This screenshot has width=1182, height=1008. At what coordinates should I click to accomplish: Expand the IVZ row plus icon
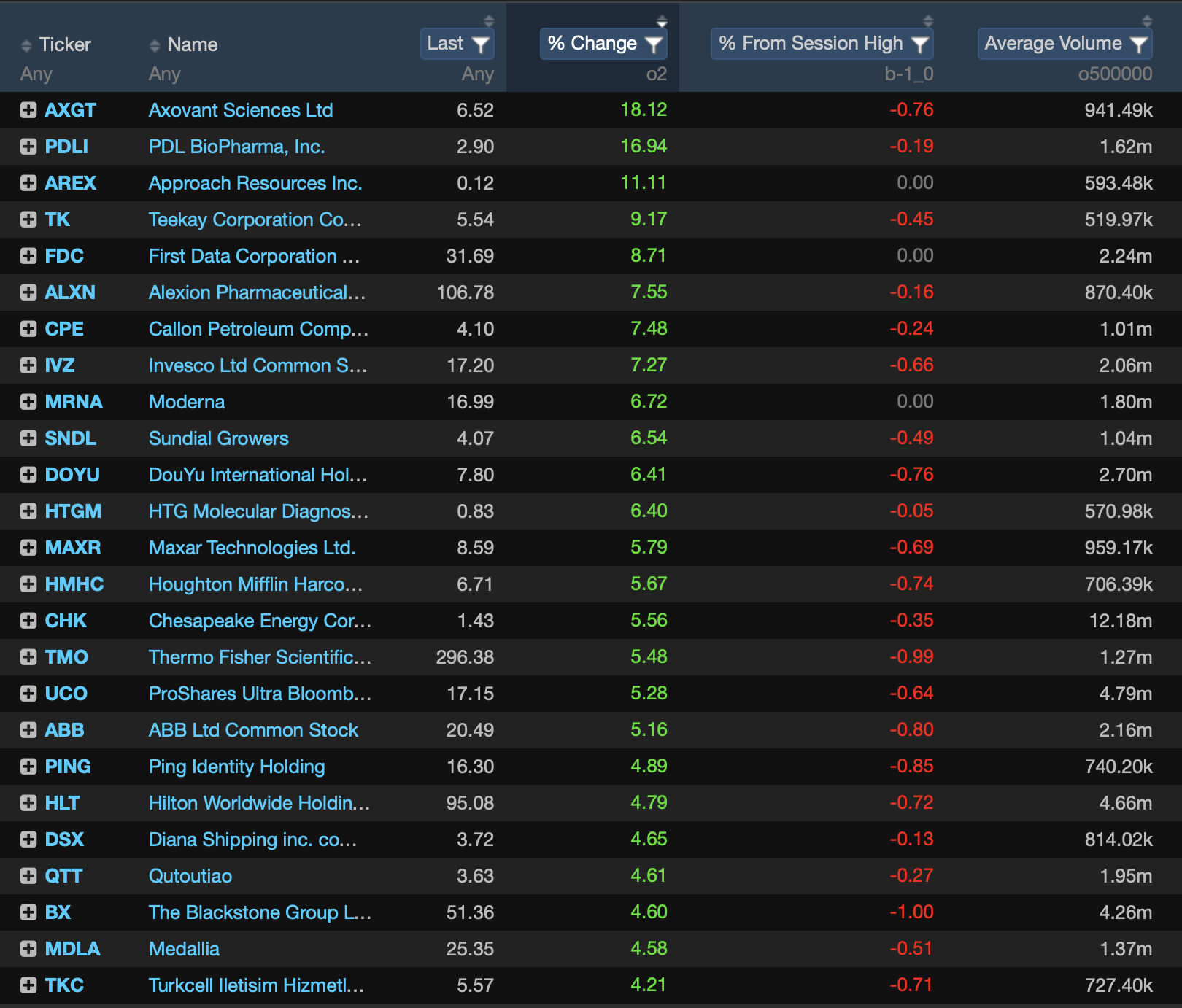pyautogui.click(x=28, y=365)
